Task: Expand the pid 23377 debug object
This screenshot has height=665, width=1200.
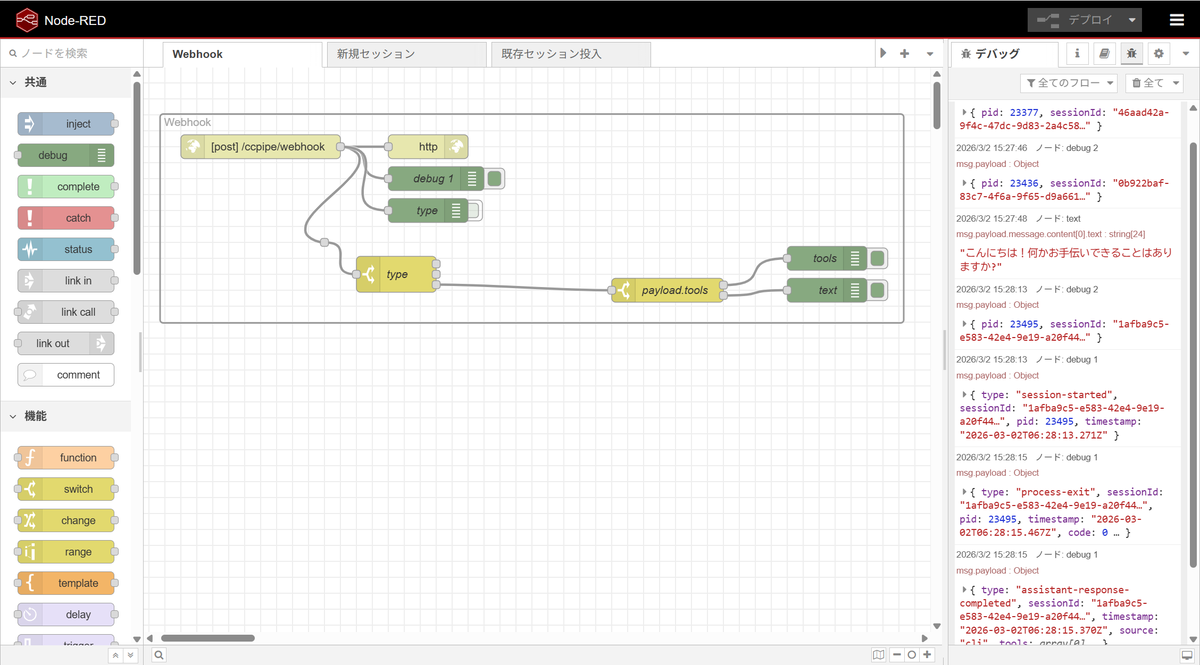Action: 965,113
